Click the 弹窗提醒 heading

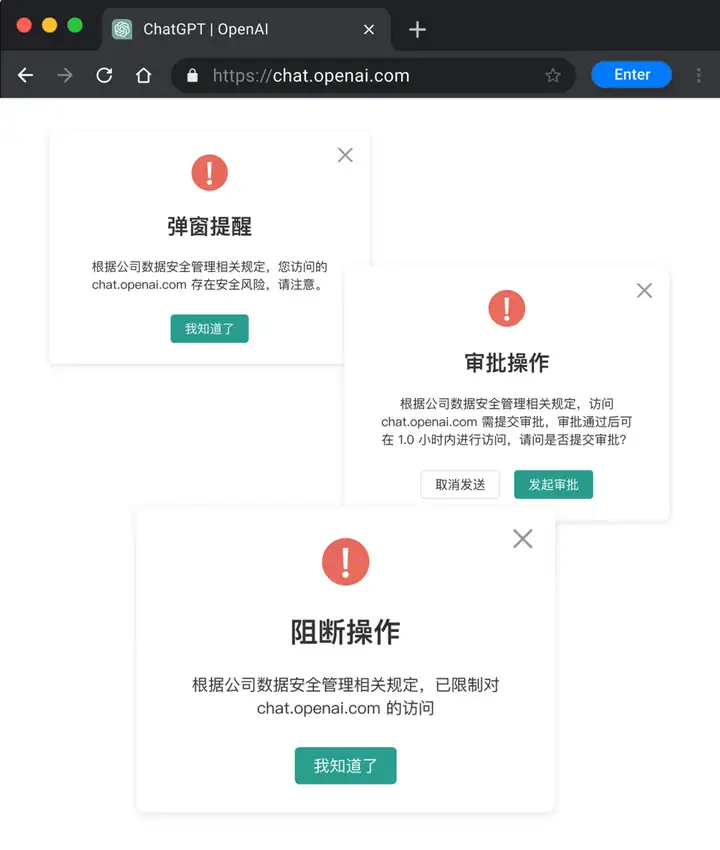coord(209,227)
